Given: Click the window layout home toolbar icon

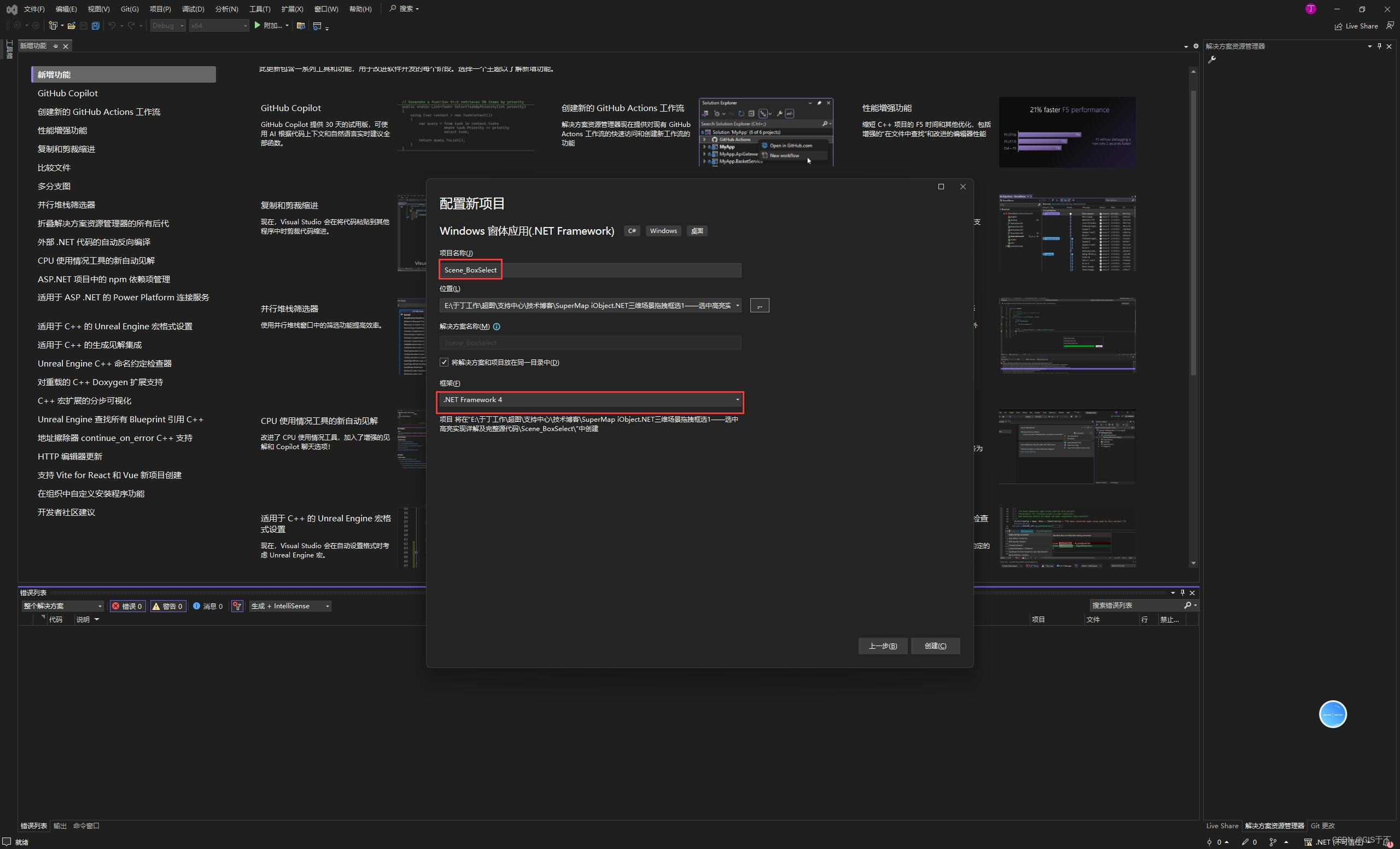Looking at the screenshot, I should click(318, 26).
